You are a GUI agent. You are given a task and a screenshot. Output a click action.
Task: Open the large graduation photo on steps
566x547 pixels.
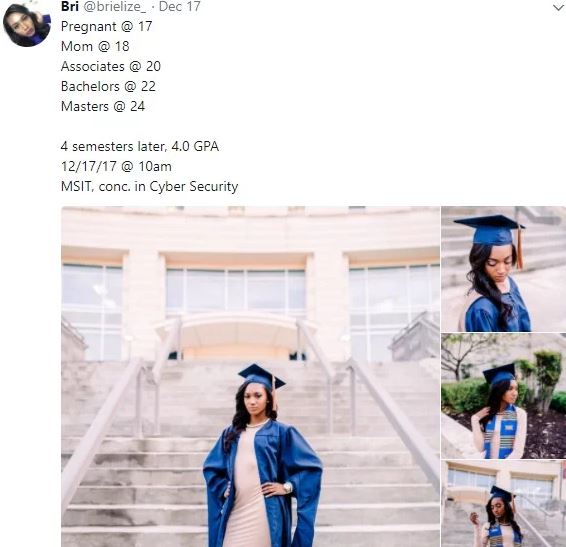click(250, 376)
